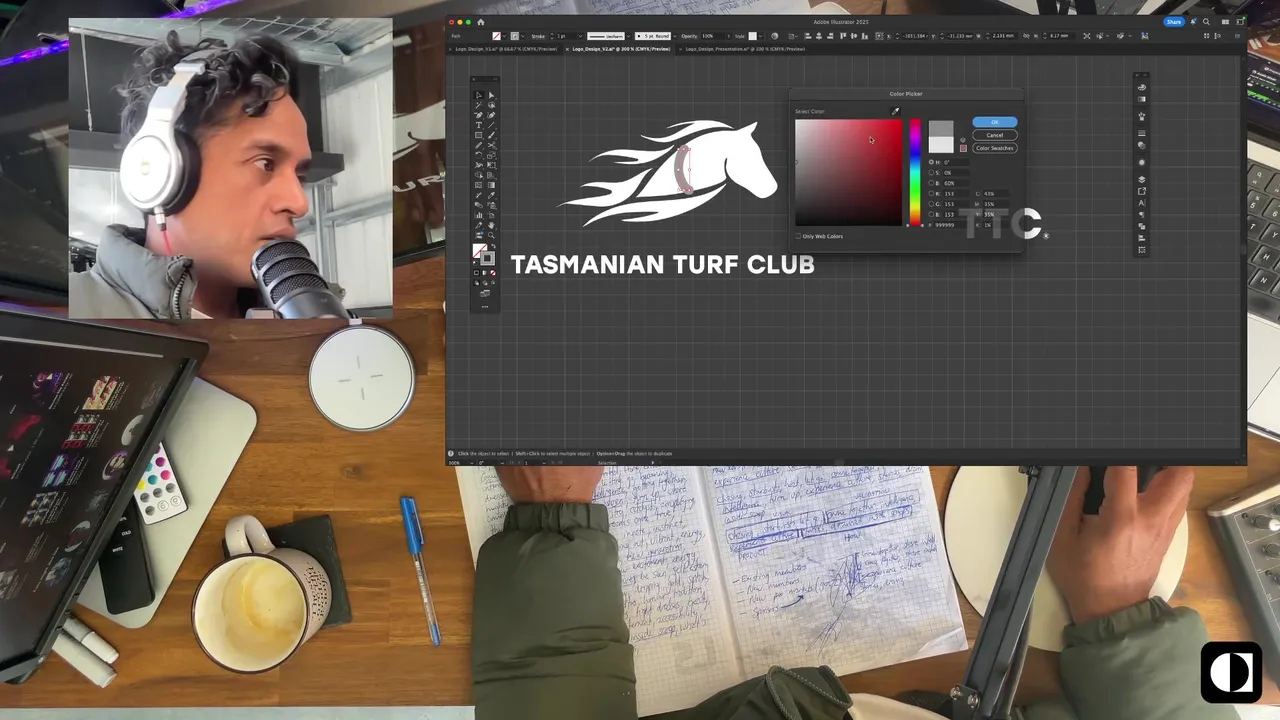Viewport: 1280px width, 720px height.
Task: Click the original color swatch in Color Picker
Action: pos(941,145)
